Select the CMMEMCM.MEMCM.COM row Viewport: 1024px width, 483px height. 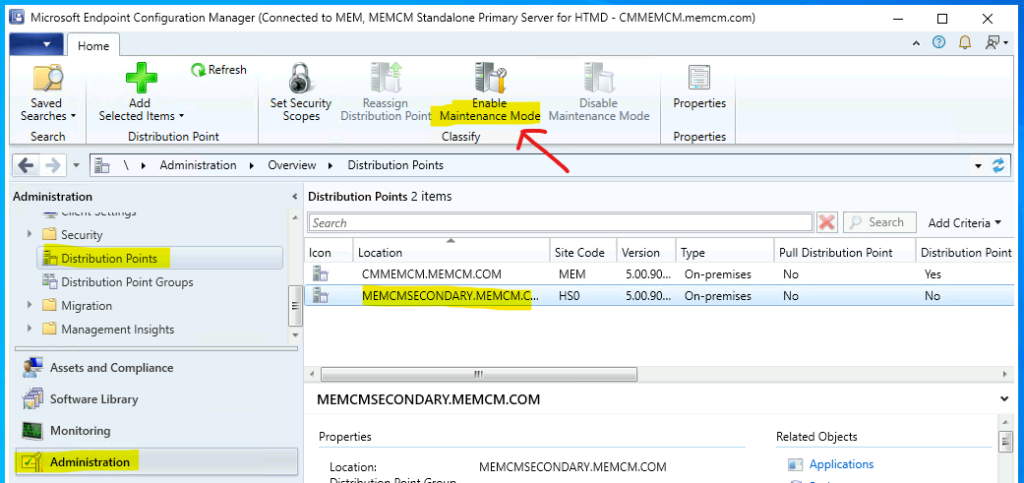pyautogui.click(x=659, y=274)
